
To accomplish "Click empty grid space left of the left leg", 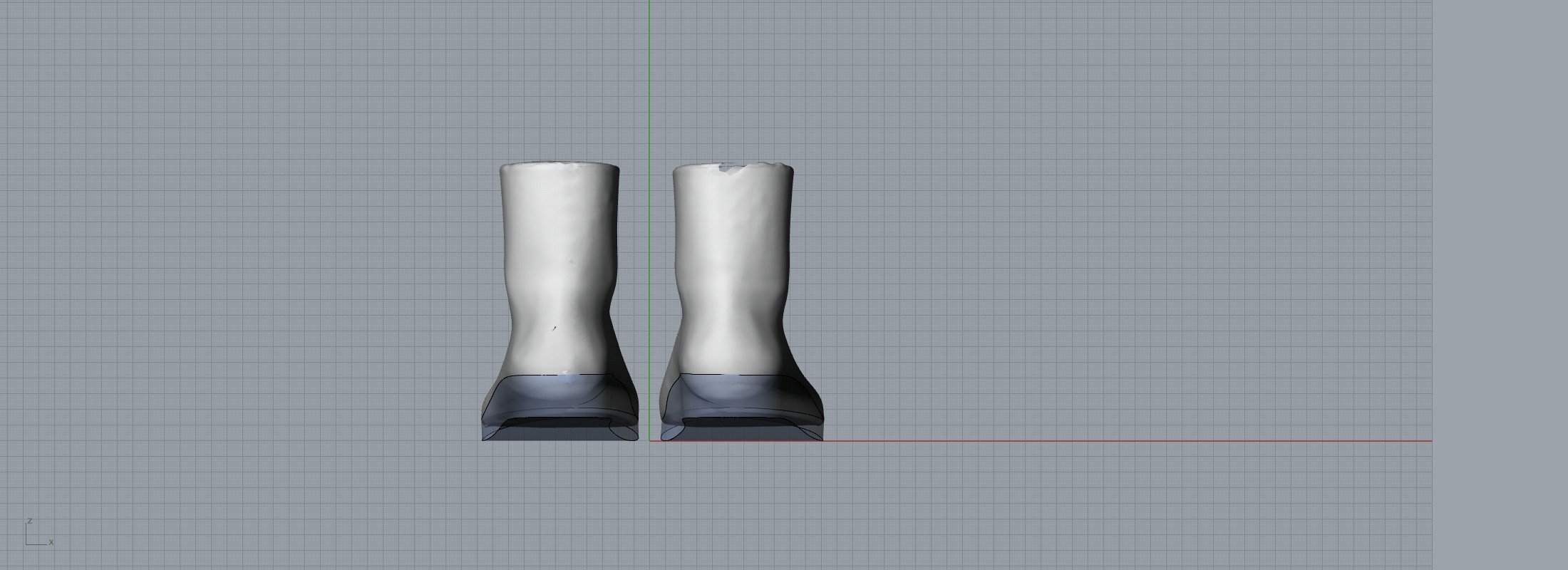I will tap(285, 285).
